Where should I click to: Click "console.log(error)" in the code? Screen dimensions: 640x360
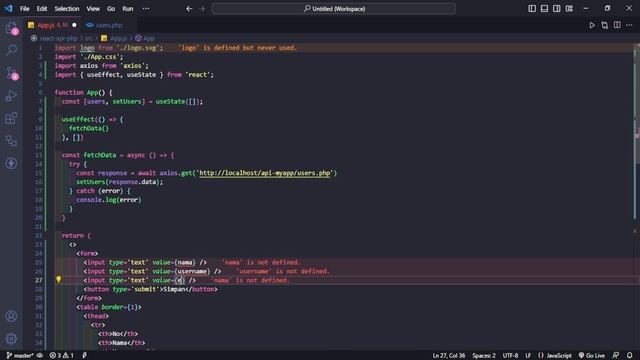[109, 200]
